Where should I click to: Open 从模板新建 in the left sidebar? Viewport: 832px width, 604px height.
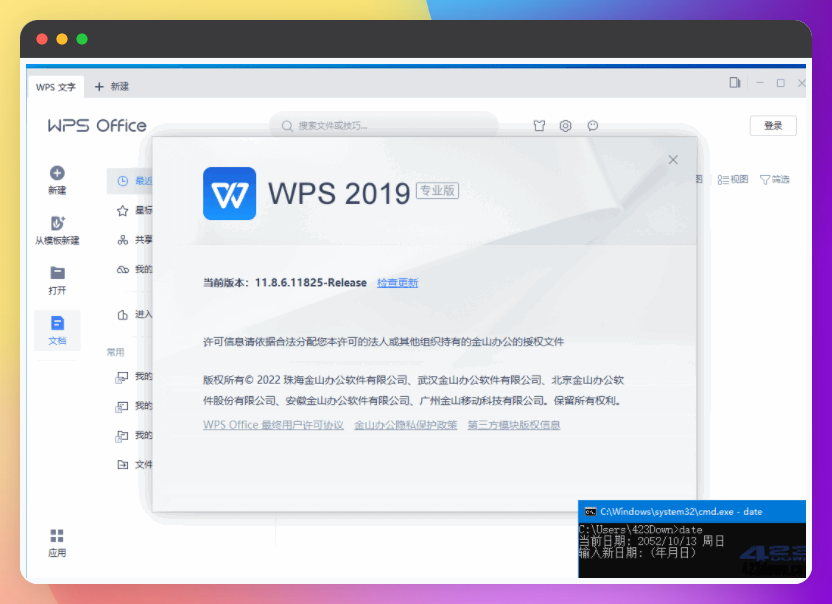[x=57, y=224]
